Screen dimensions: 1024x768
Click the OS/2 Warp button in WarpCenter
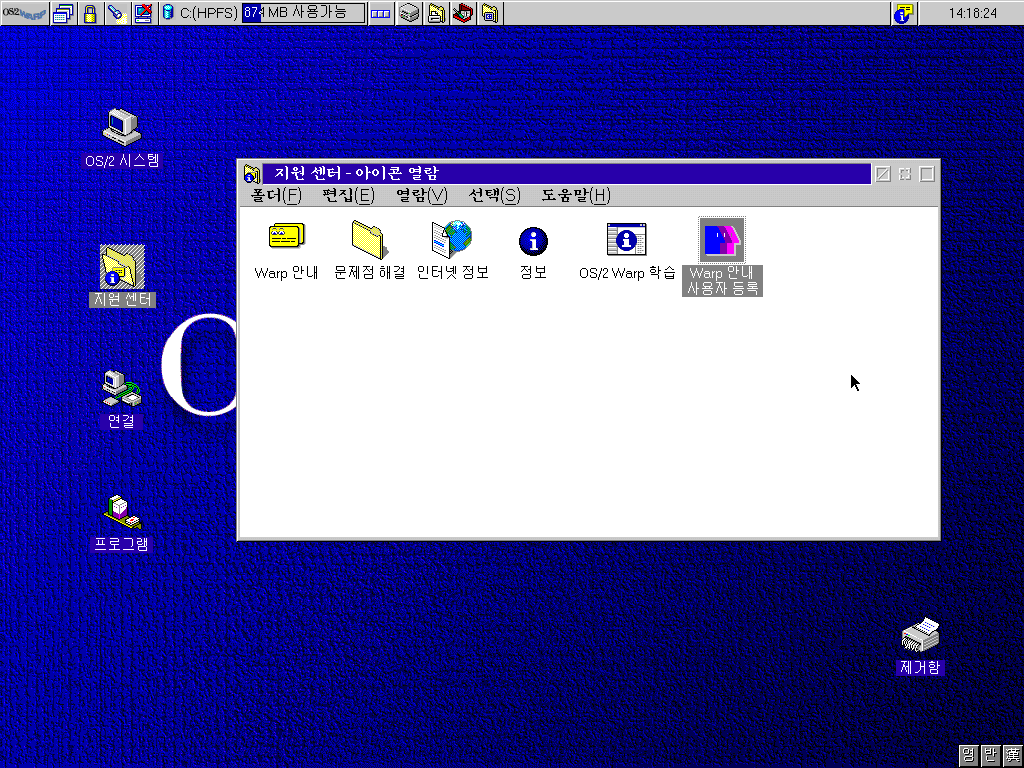pyautogui.click(x=24, y=13)
